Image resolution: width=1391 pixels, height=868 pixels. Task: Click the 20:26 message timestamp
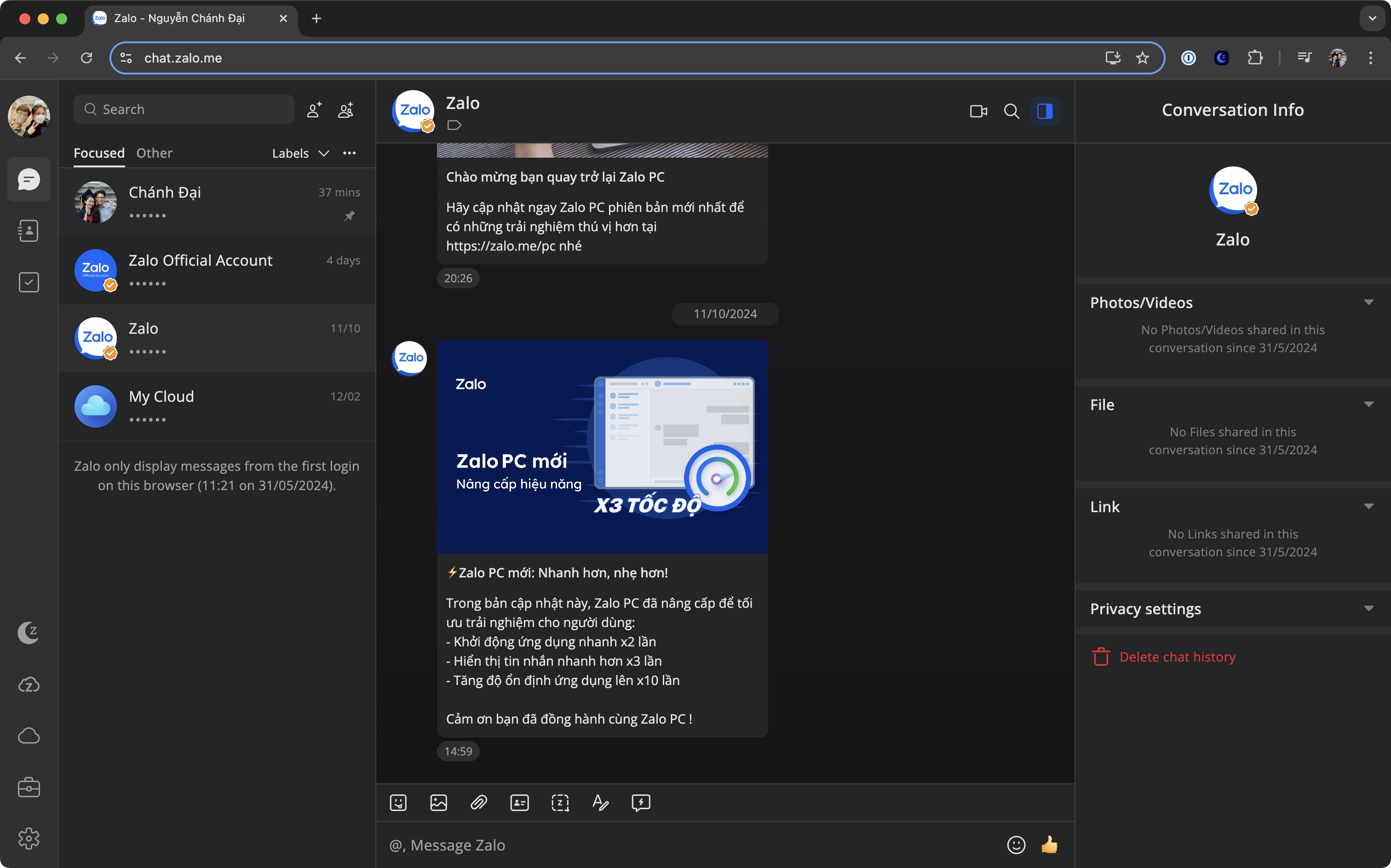tap(458, 279)
